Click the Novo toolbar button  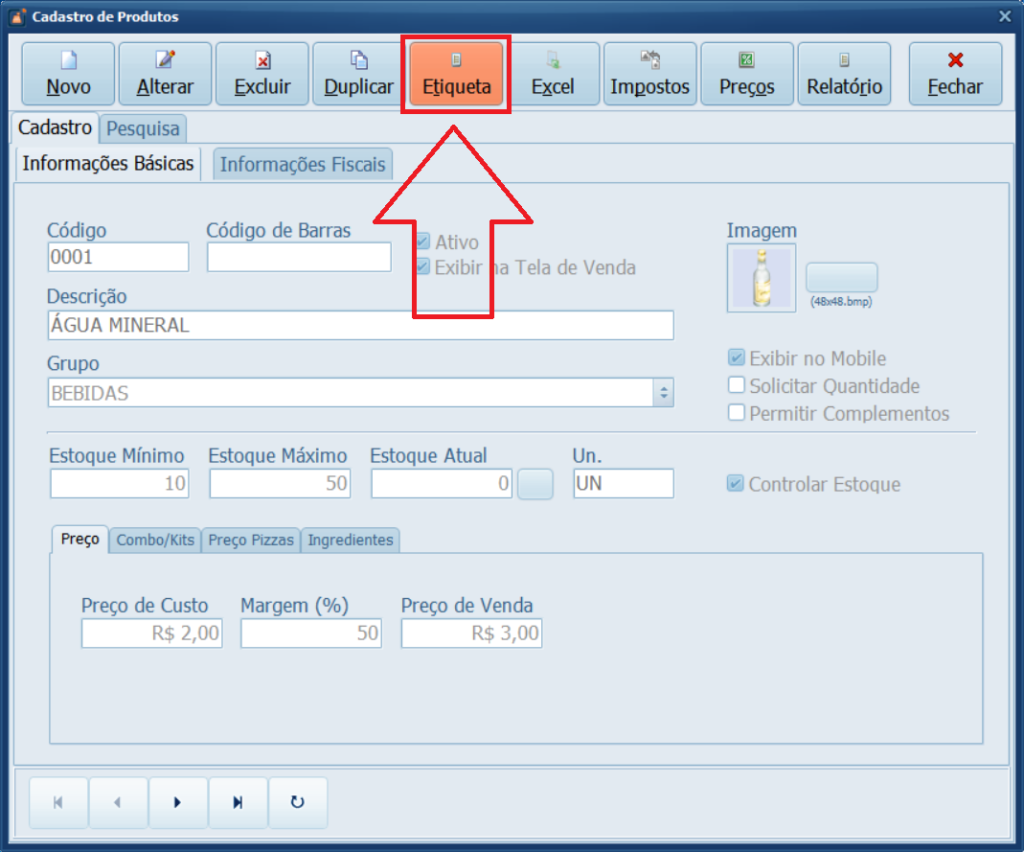67,74
